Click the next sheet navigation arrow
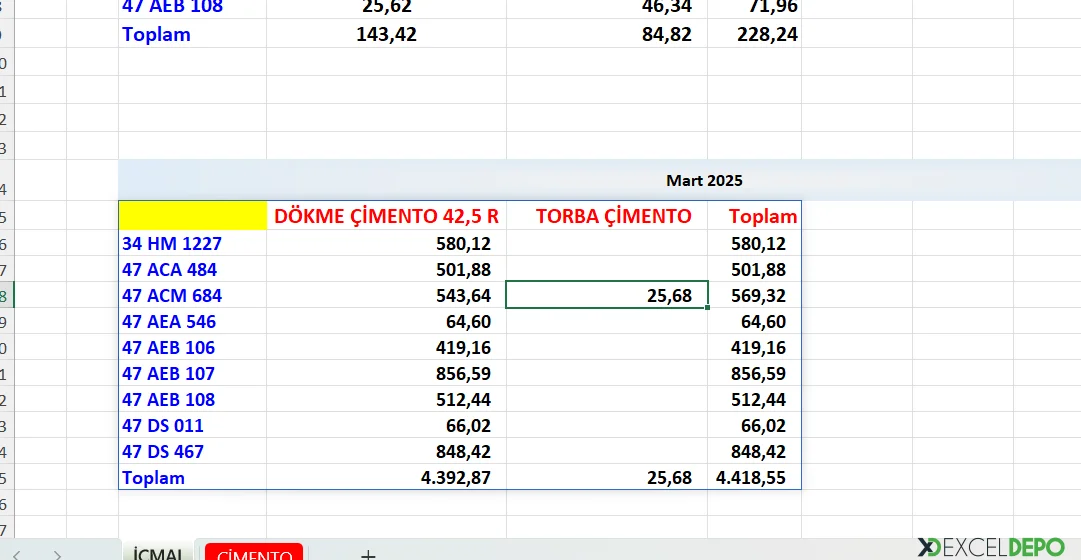Image resolution: width=1081 pixels, height=560 pixels. 58,554
